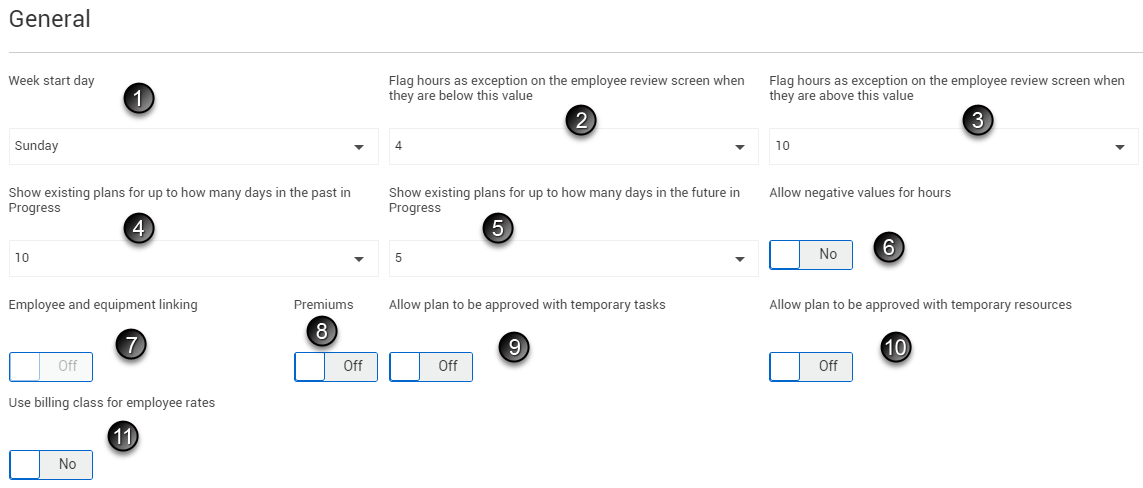1143x488 pixels.
Task: Expand the above-value exception hours dropdown
Action: click(x=953, y=146)
